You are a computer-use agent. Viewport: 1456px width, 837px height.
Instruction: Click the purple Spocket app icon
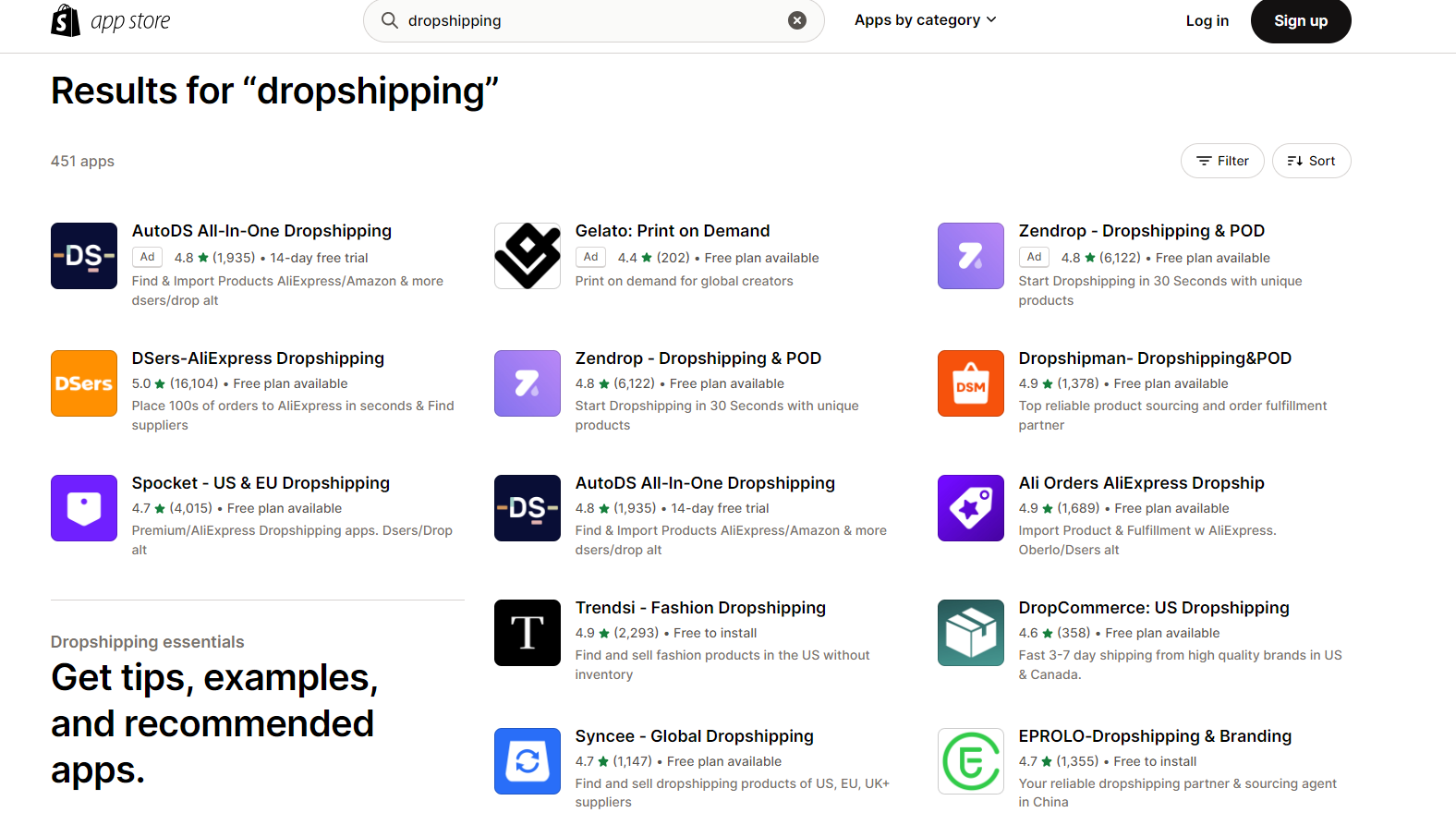point(84,508)
